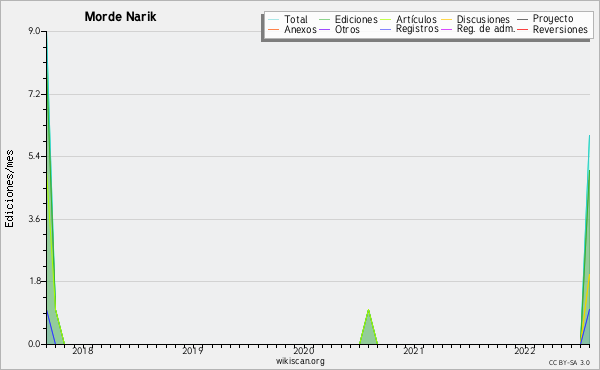
Task: Click the cyan Total line swatch
Action: [273, 20]
